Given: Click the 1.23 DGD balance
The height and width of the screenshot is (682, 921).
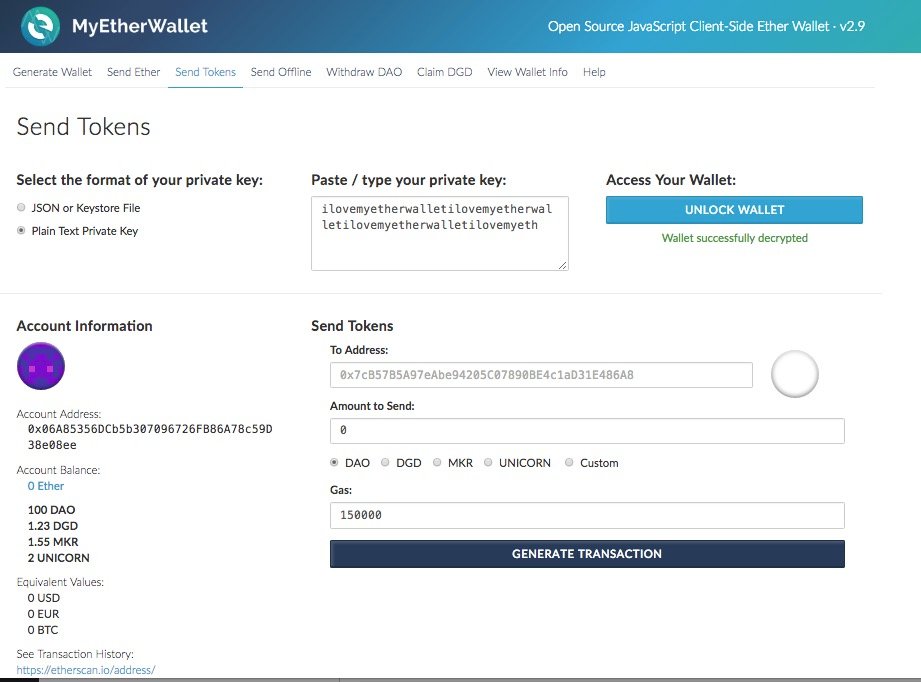Looking at the screenshot, I should [x=53, y=526].
